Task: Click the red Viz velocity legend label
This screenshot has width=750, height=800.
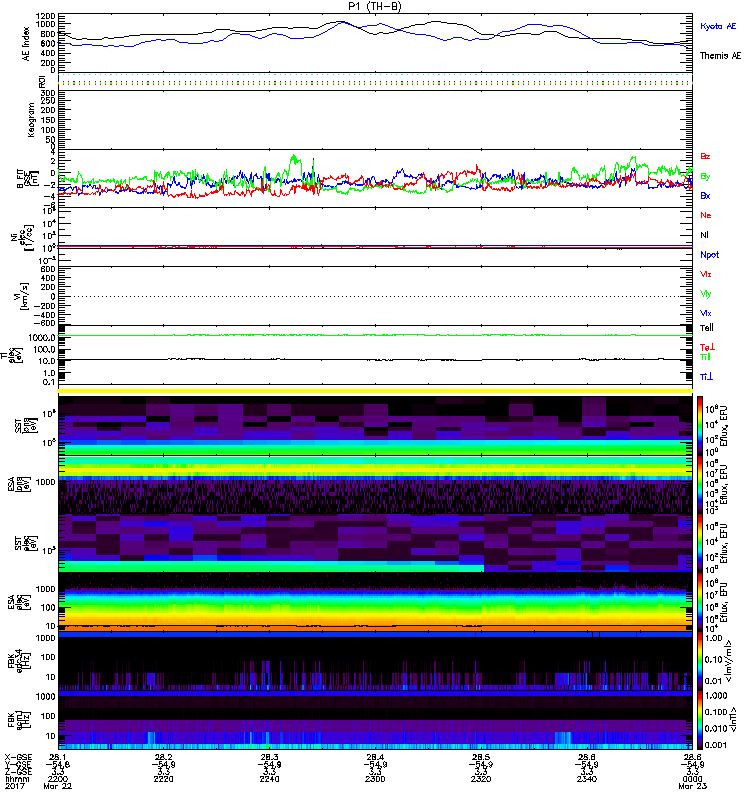Action: tap(706, 274)
